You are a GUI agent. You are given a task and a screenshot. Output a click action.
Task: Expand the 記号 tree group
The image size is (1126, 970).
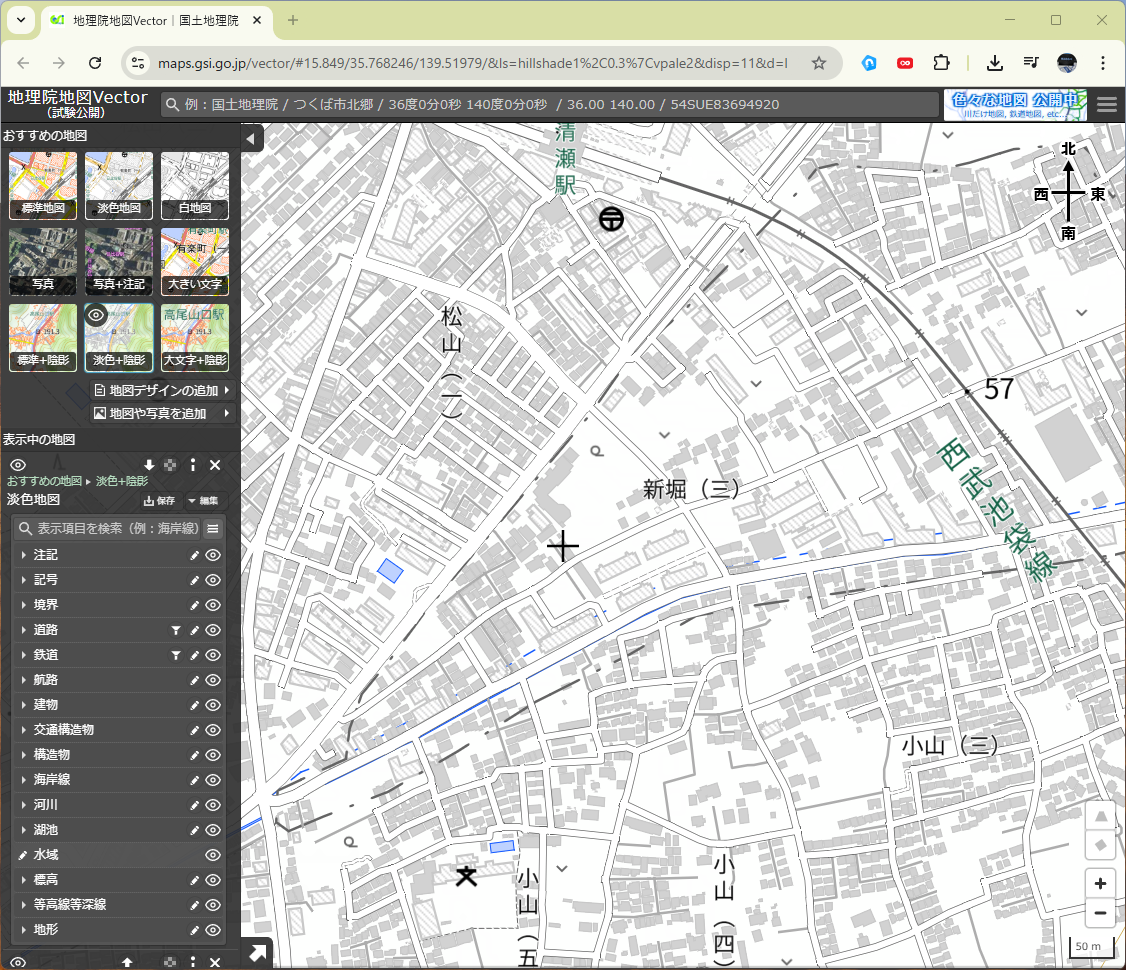coord(24,580)
